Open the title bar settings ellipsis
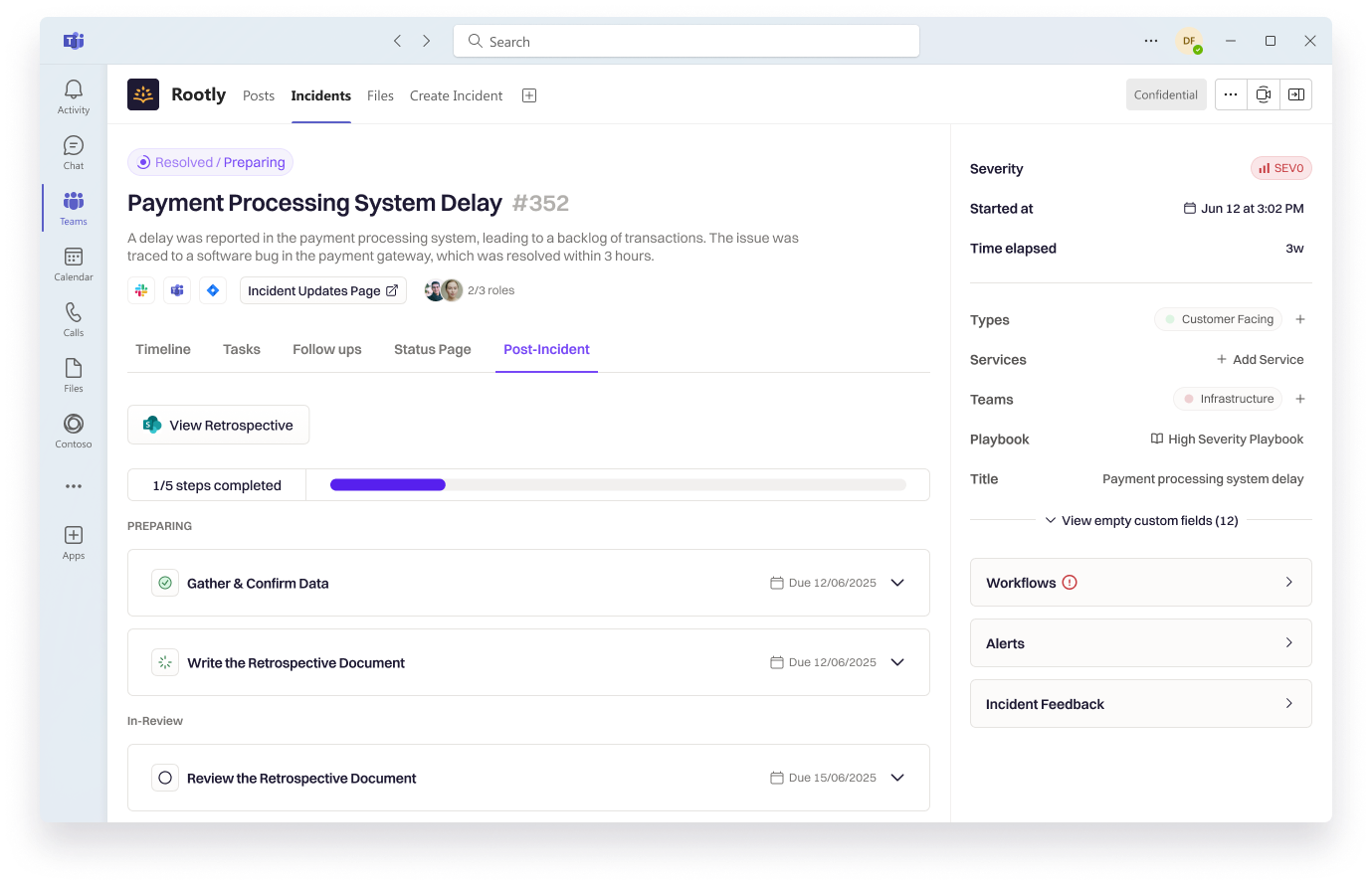The height and width of the screenshot is (885, 1372). coord(1151,41)
